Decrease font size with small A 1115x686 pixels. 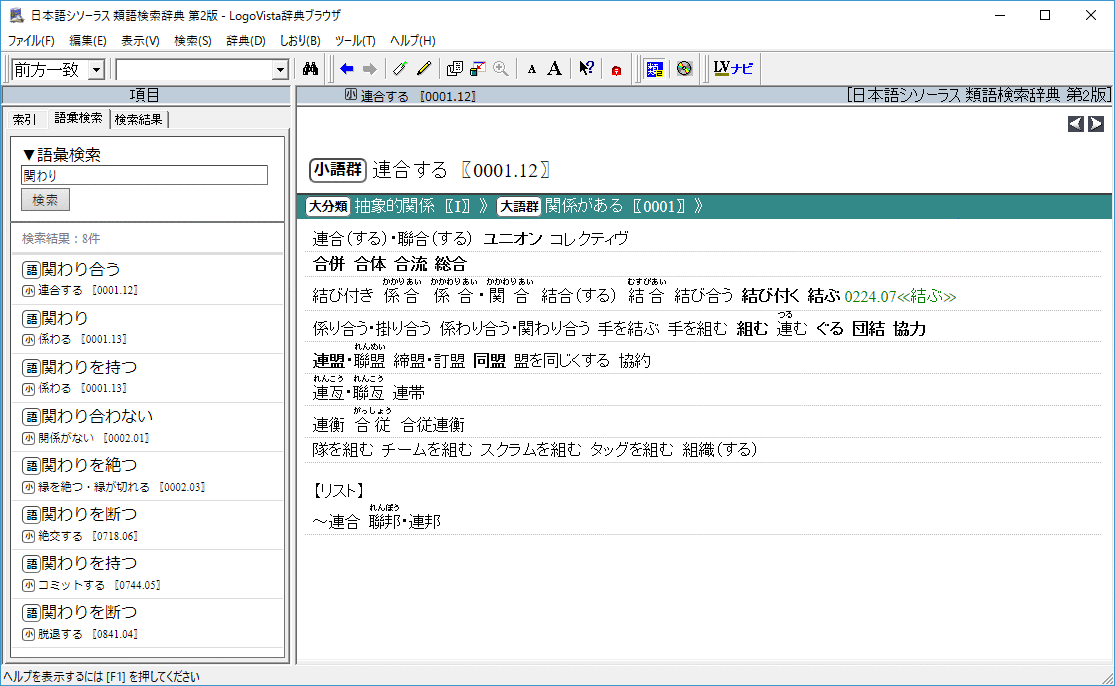coord(531,70)
